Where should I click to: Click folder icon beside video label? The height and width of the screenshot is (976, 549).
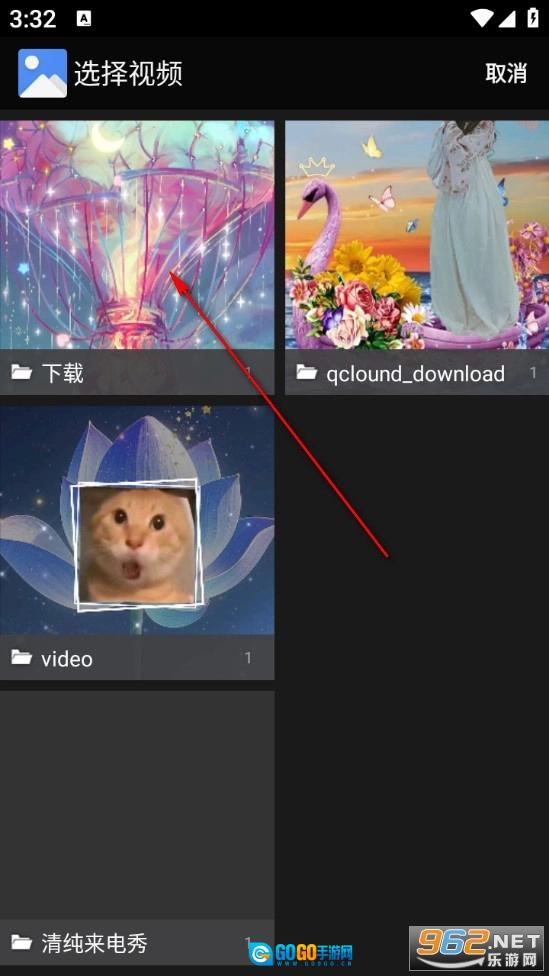pyautogui.click(x=22, y=658)
